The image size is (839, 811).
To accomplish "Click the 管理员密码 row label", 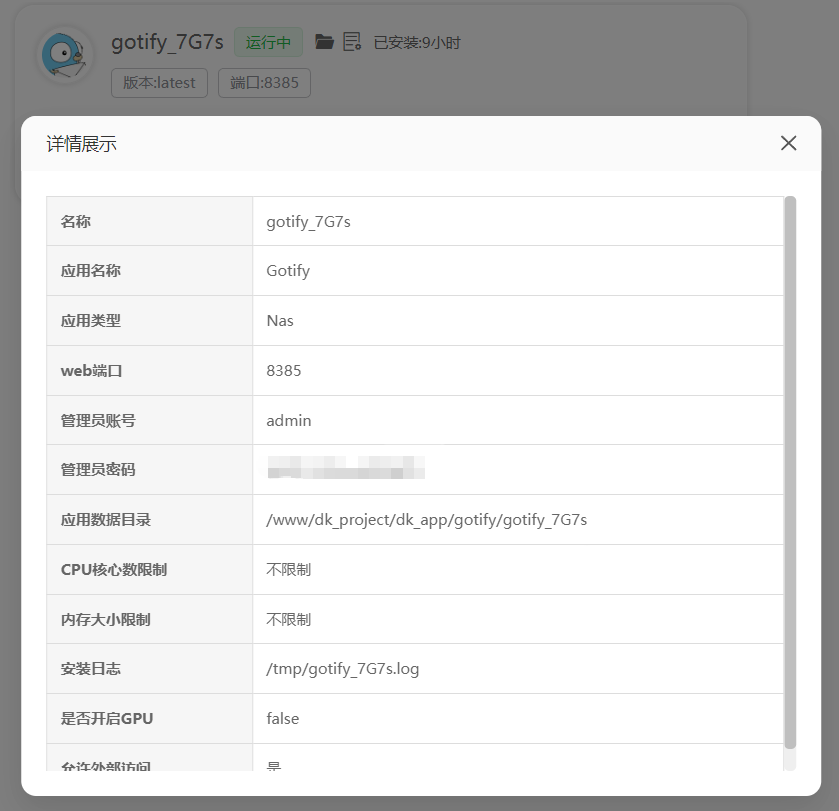I will [98, 470].
